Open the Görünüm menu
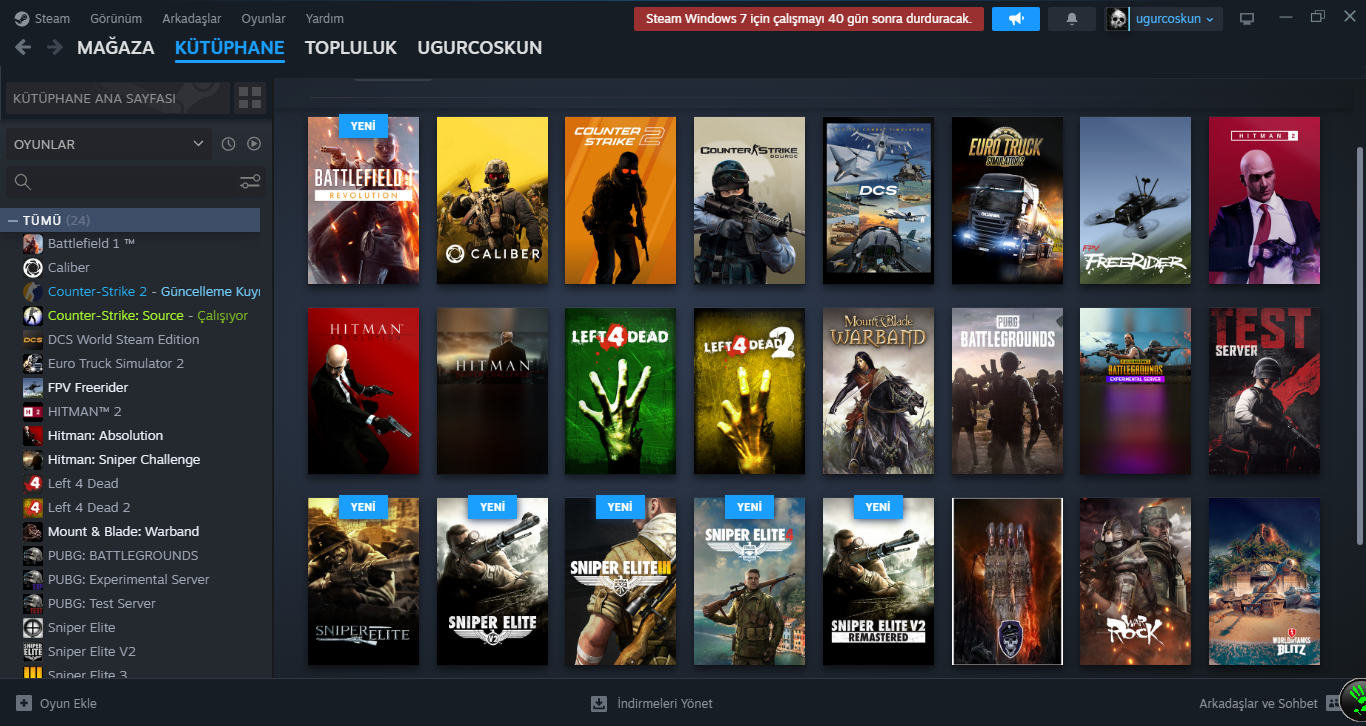Image resolution: width=1366 pixels, height=726 pixels. [x=116, y=19]
